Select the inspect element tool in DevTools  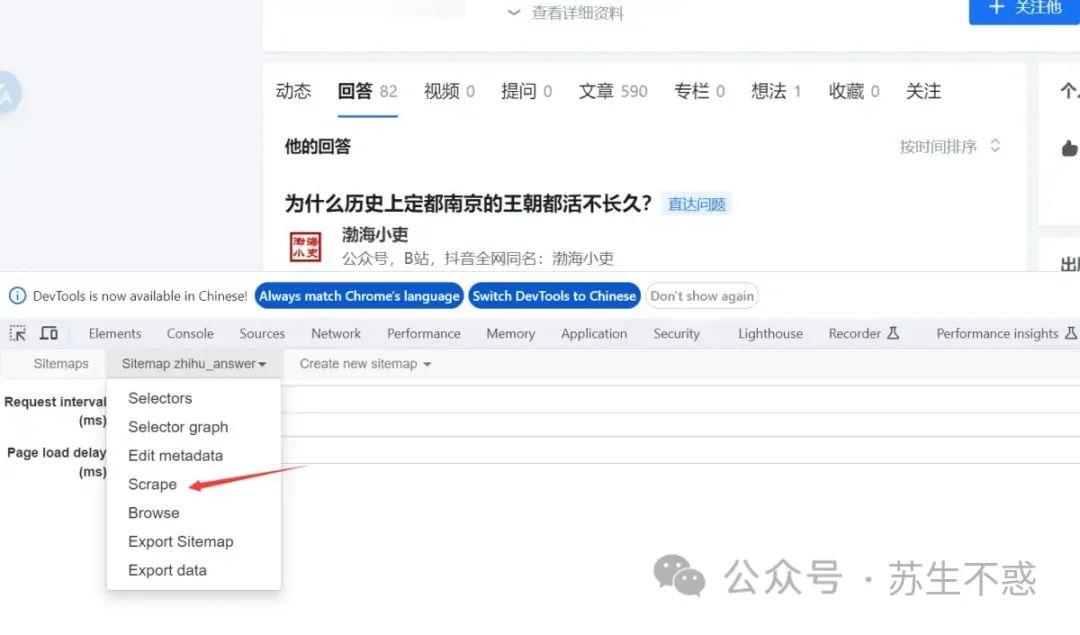click(x=16, y=332)
